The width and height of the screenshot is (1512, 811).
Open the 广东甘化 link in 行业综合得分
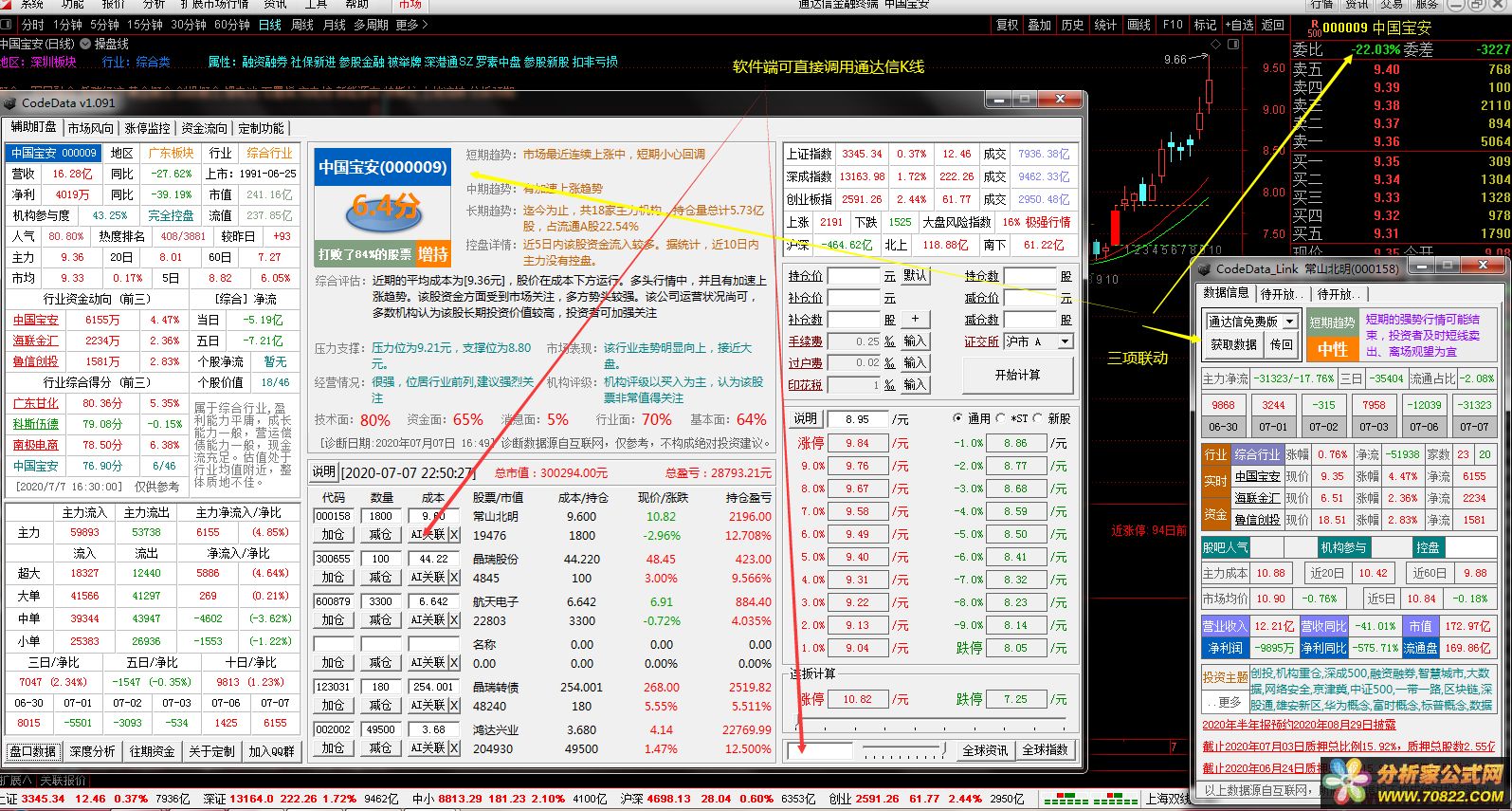(x=36, y=403)
